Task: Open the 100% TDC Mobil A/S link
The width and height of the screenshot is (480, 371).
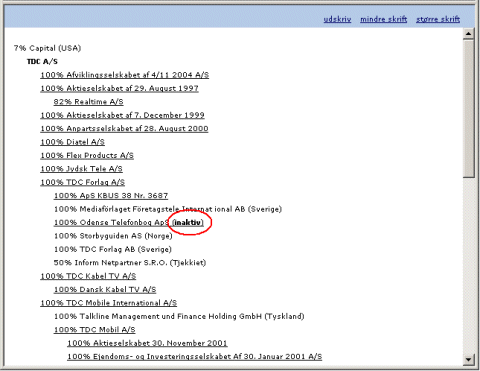Action: point(95,330)
